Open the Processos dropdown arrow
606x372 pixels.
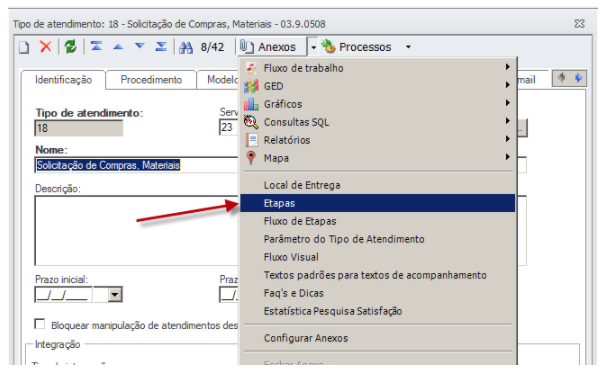(x=408, y=47)
